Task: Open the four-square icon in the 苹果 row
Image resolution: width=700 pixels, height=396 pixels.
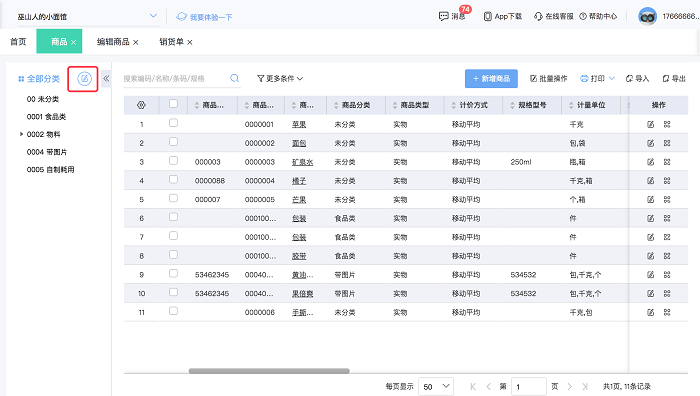Action: coord(667,124)
